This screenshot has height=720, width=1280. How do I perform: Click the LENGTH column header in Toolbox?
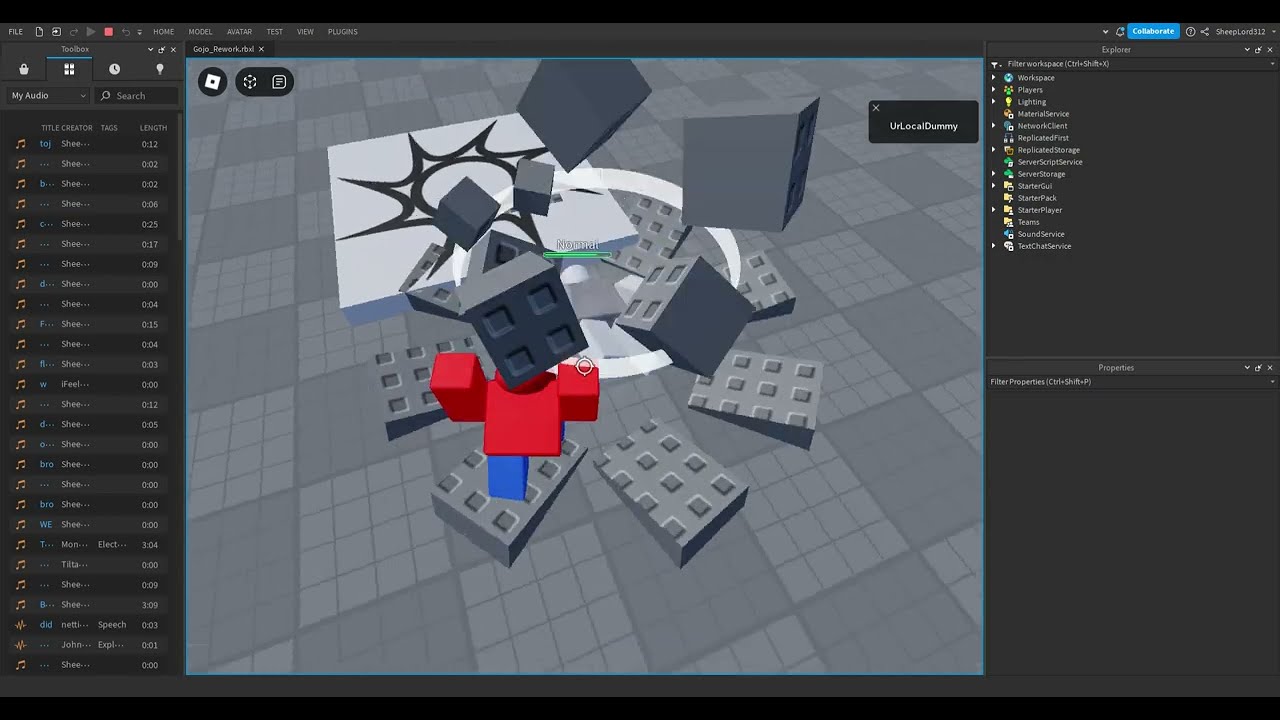[153, 128]
